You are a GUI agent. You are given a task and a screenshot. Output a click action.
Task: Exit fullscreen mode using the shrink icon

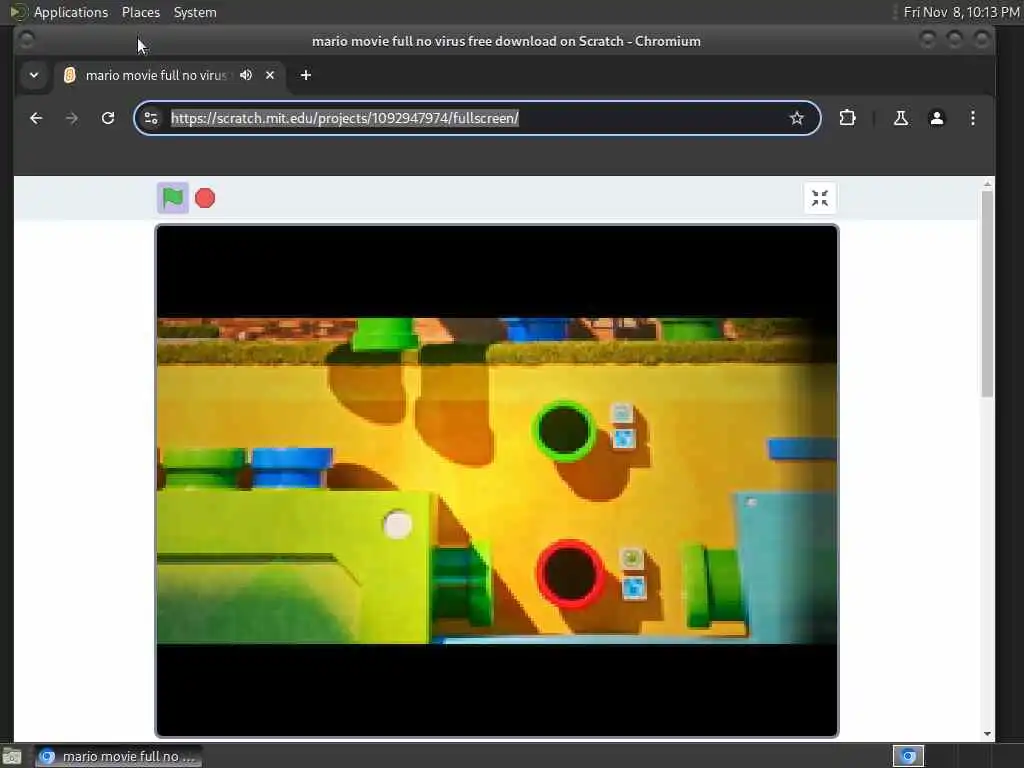click(x=820, y=198)
